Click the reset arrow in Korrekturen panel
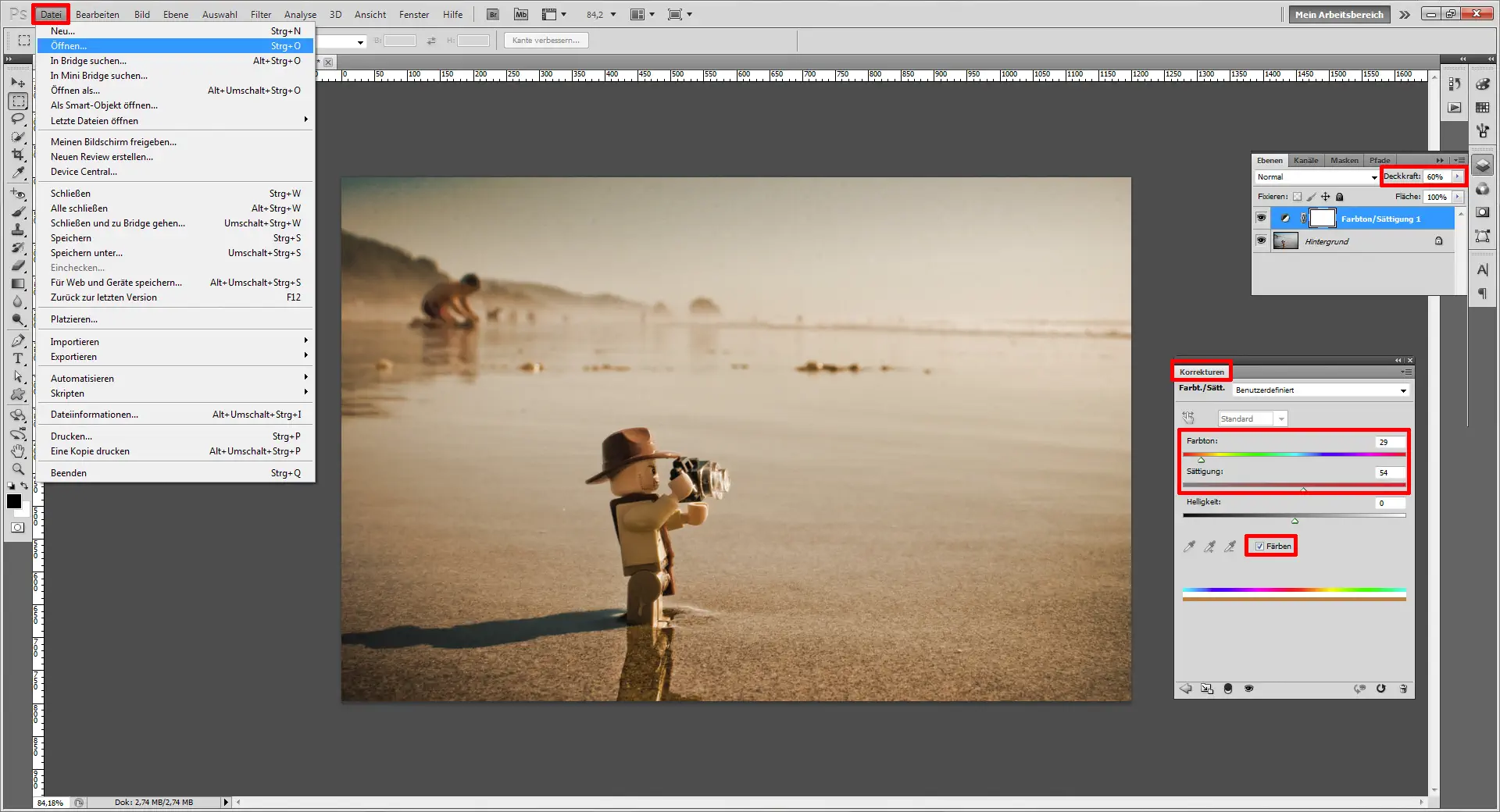This screenshot has height=812, width=1500. click(1380, 689)
